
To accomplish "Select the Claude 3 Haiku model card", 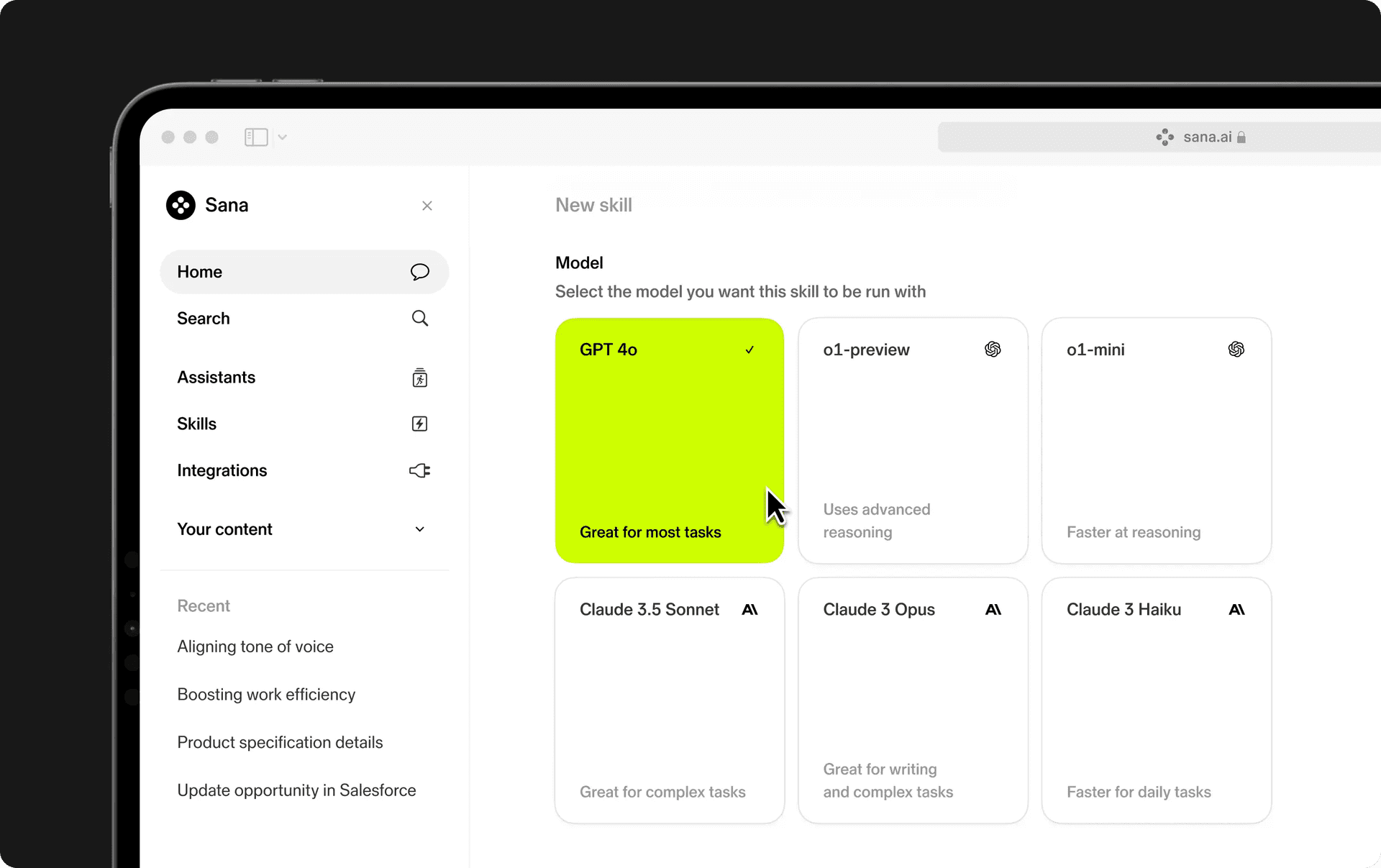I will point(1157,700).
